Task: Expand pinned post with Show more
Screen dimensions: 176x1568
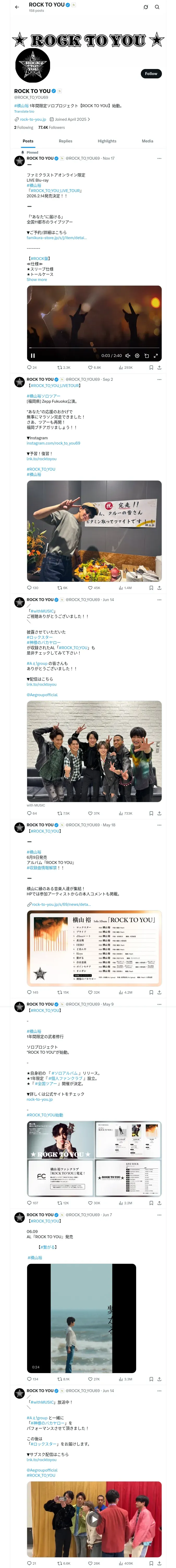Action: tap(37, 279)
